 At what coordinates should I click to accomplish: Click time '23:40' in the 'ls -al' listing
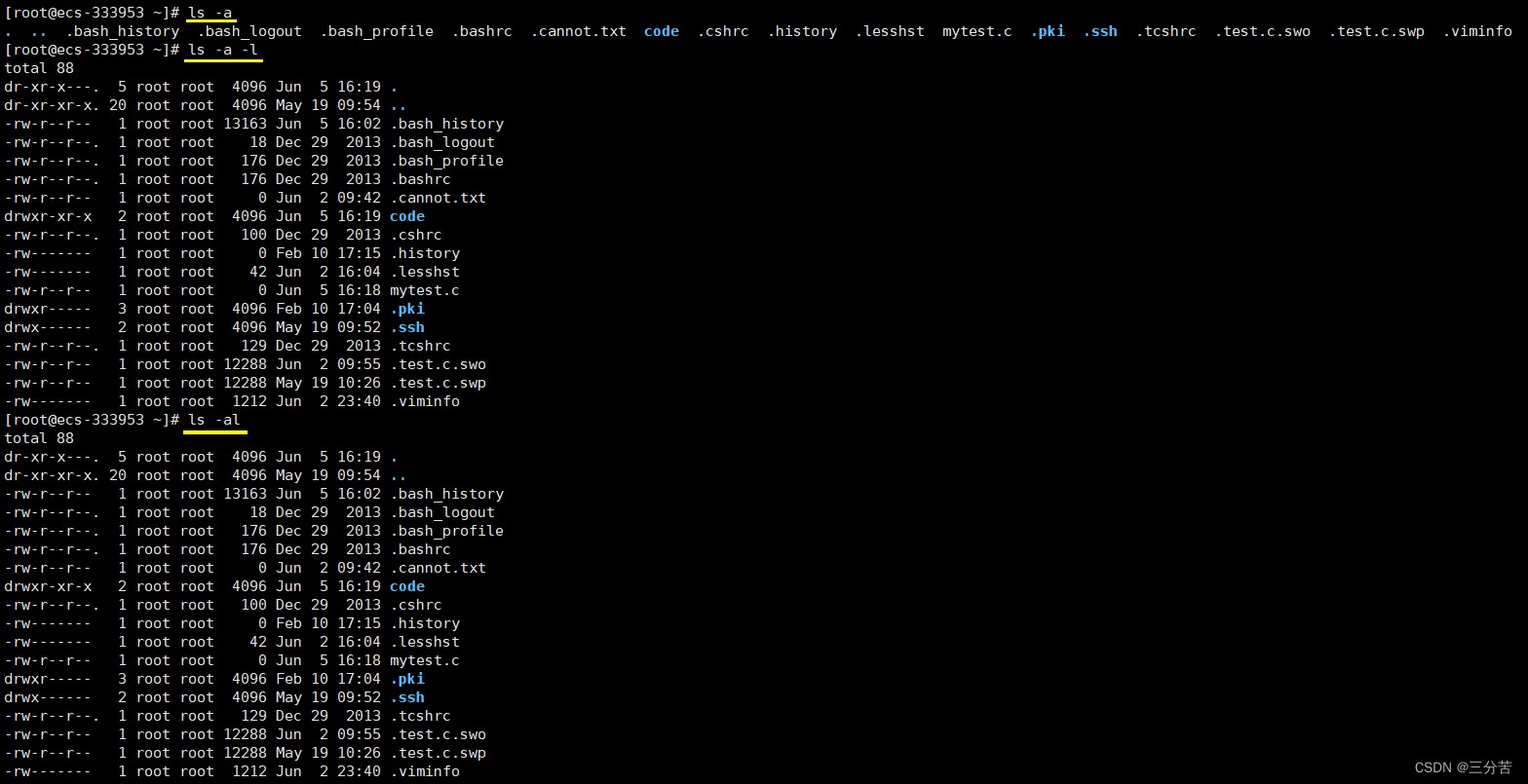click(x=360, y=771)
